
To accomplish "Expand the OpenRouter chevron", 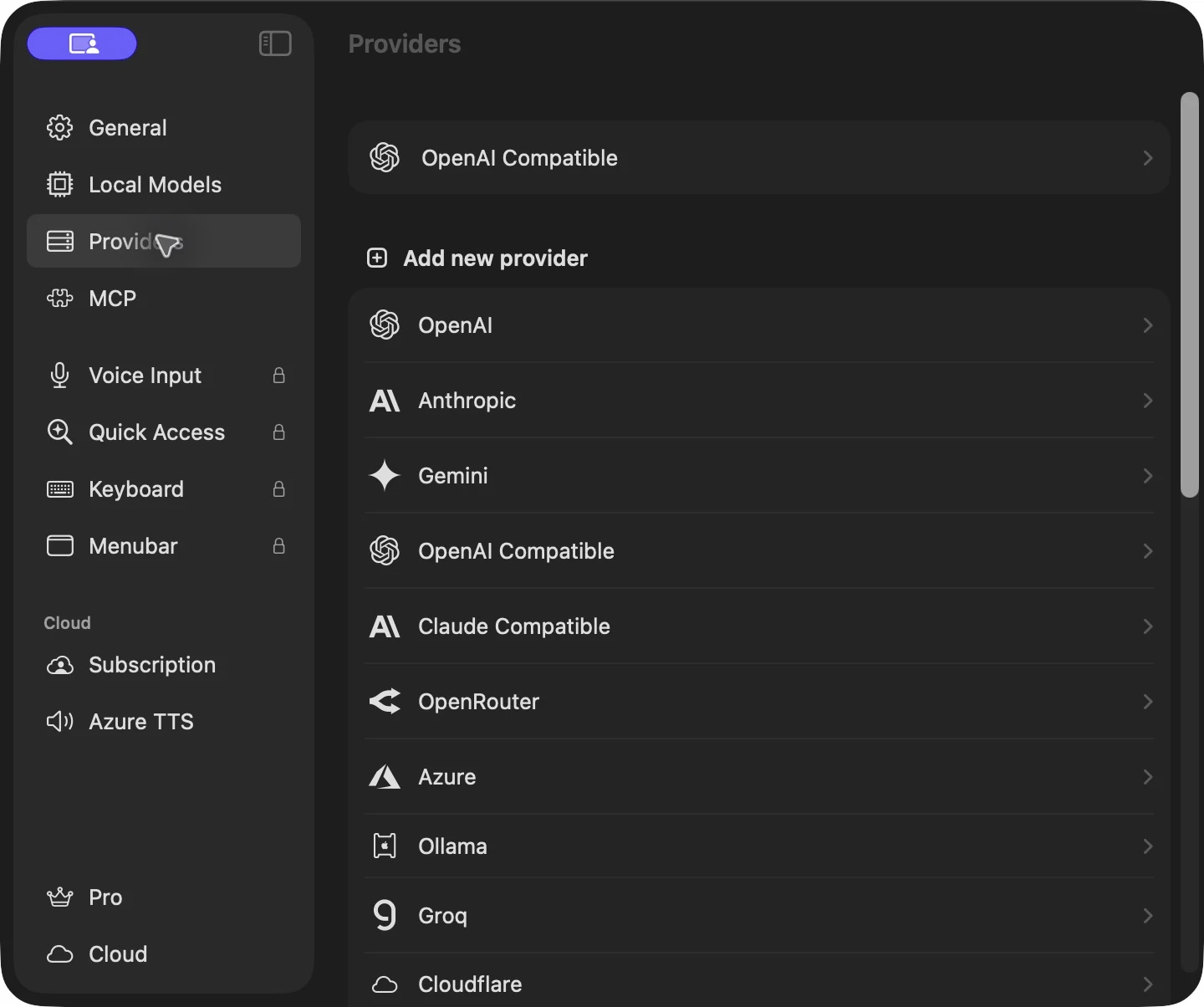I will (1148, 701).
